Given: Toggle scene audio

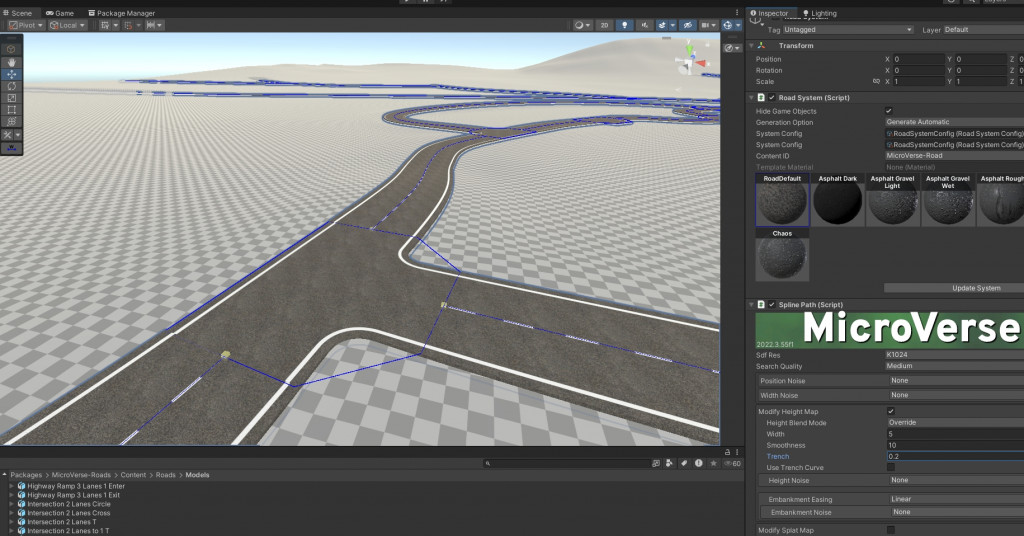Looking at the screenshot, I should click(645, 25).
